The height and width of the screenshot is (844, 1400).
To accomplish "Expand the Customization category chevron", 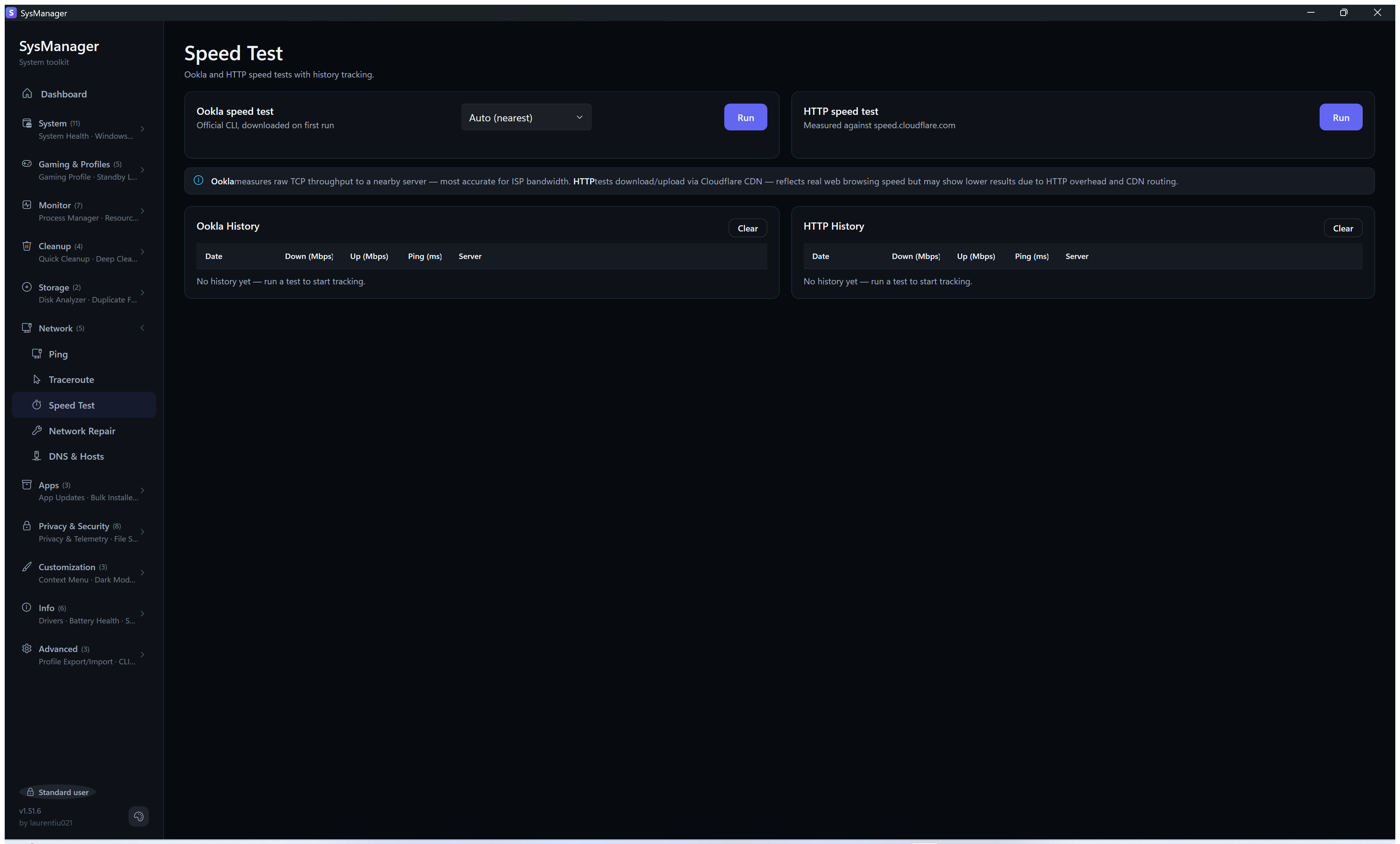I will click(x=143, y=573).
